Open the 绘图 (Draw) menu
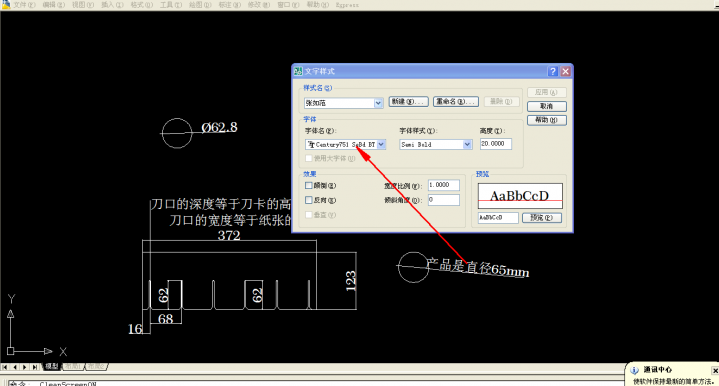The image size is (719, 386). coord(200,5)
